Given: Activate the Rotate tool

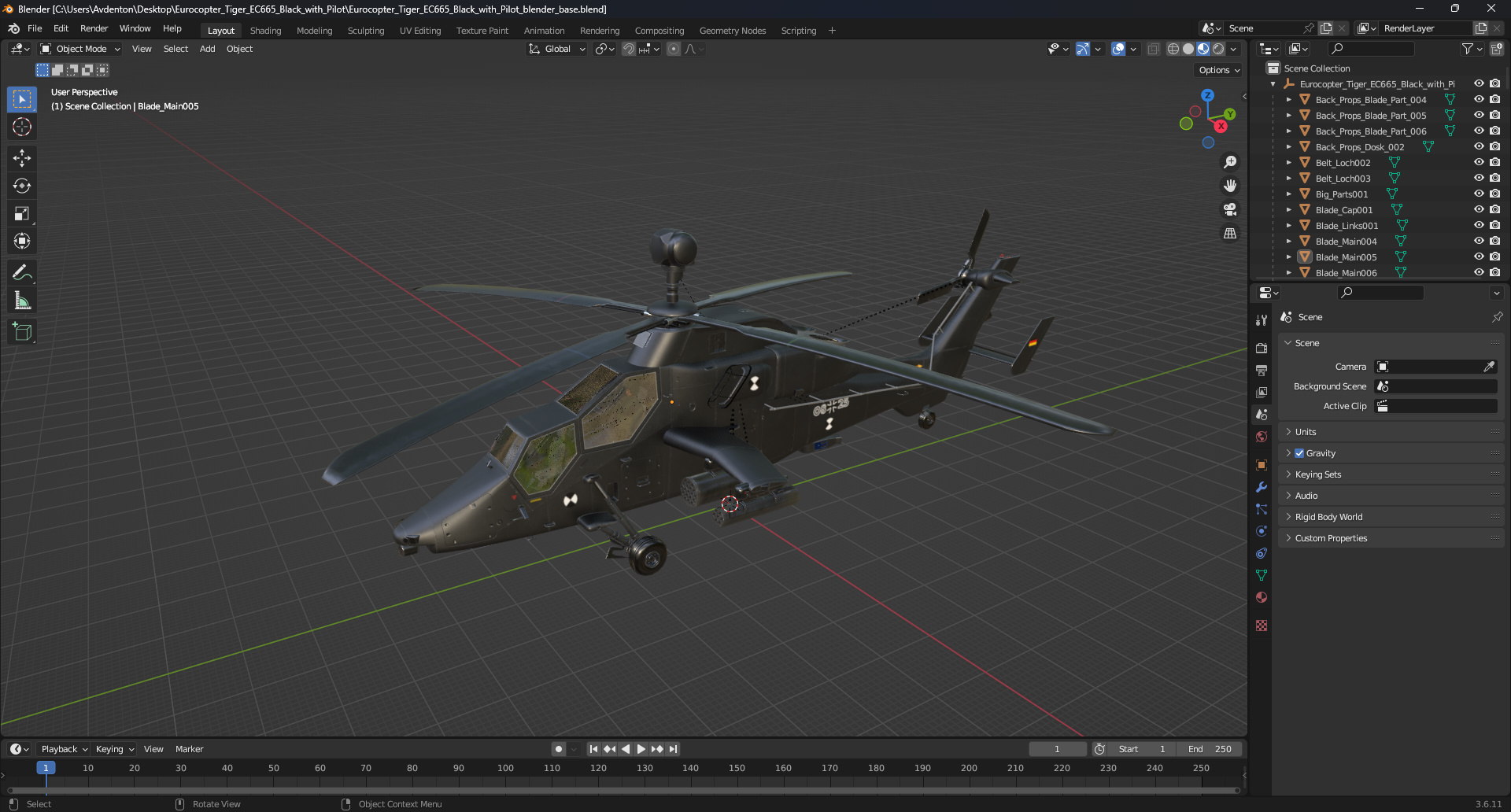Looking at the screenshot, I should (22, 186).
